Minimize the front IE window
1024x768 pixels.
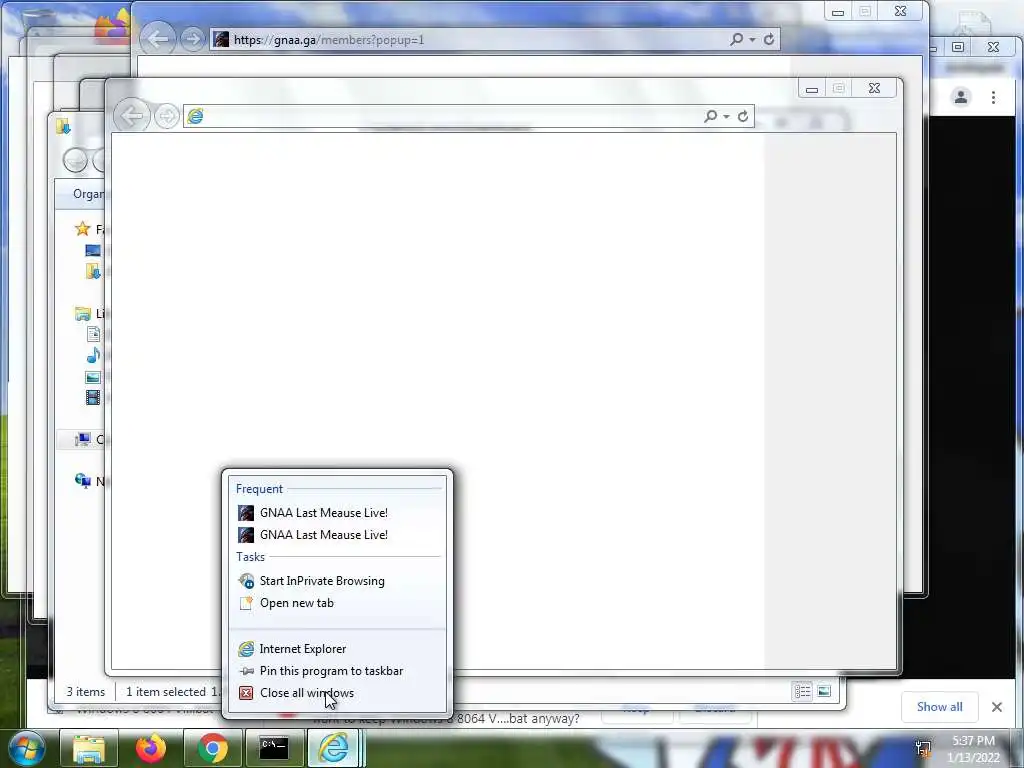[x=812, y=89]
